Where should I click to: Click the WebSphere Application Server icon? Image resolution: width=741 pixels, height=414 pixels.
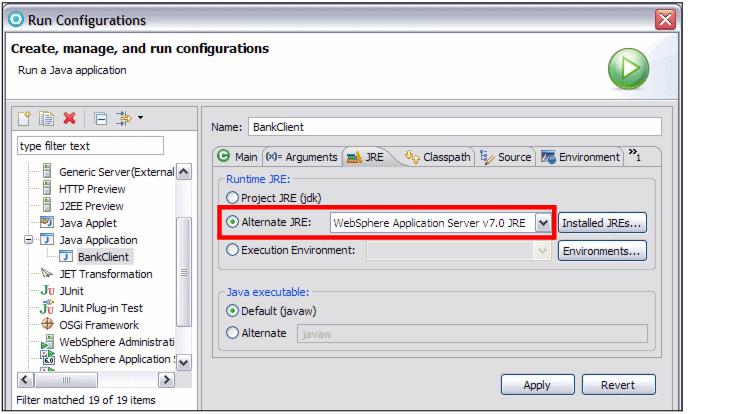click(48, 358)
